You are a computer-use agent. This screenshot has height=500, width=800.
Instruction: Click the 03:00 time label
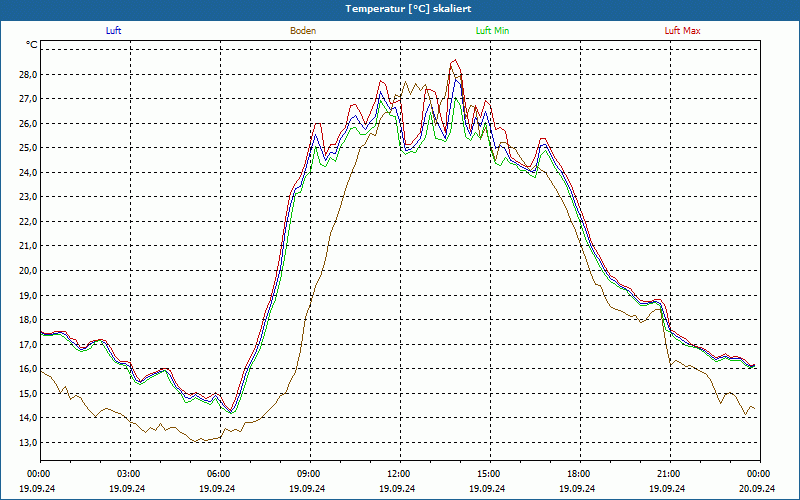tap(129, 474)
